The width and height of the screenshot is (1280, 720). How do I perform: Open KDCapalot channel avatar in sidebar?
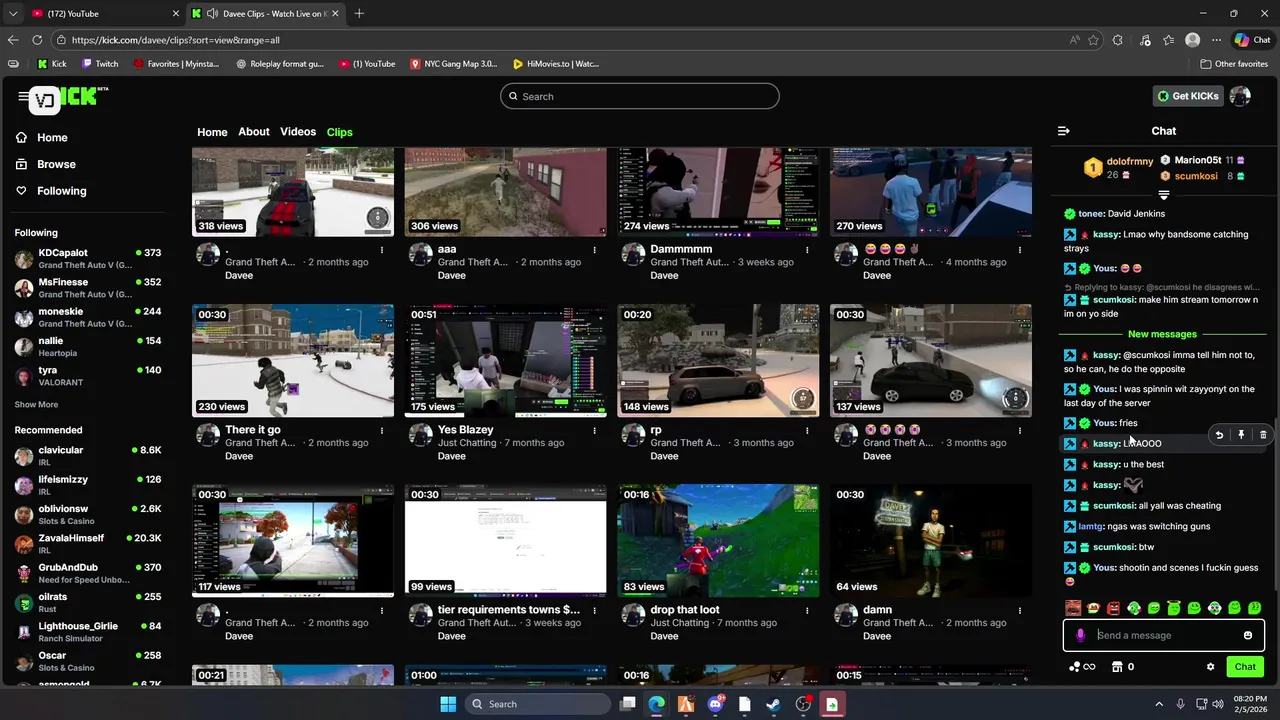point(24,259)
